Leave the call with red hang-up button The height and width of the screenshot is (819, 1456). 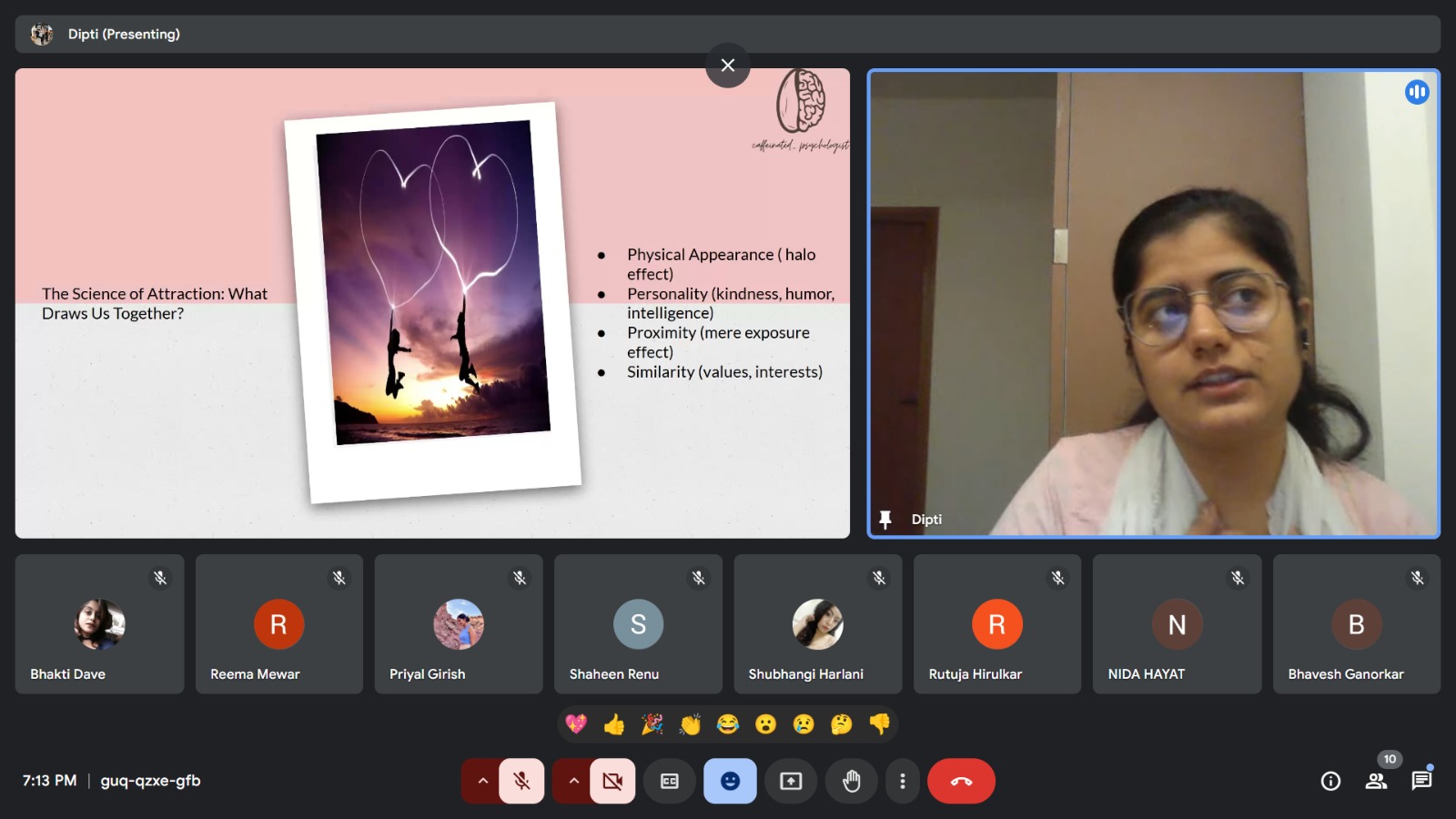961,781
